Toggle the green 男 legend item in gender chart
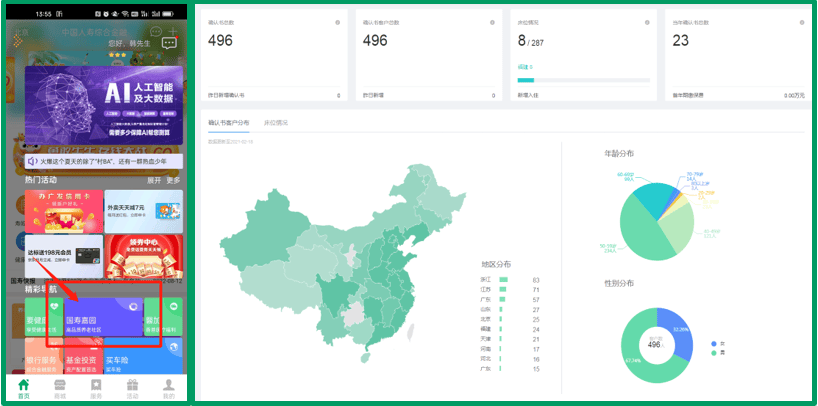Image resolution: width=818 pixels, height=406 pixels. tap(712, 352)
